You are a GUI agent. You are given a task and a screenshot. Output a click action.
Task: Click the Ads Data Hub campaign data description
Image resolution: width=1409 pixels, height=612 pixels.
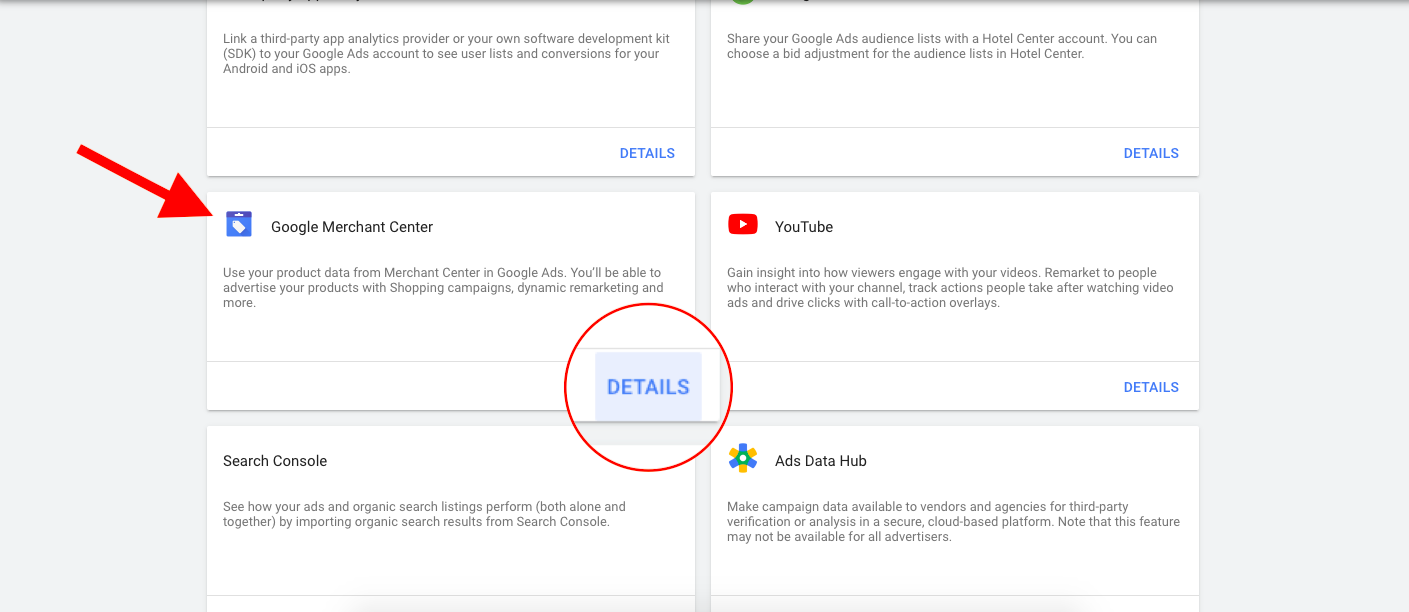(953, 521)
